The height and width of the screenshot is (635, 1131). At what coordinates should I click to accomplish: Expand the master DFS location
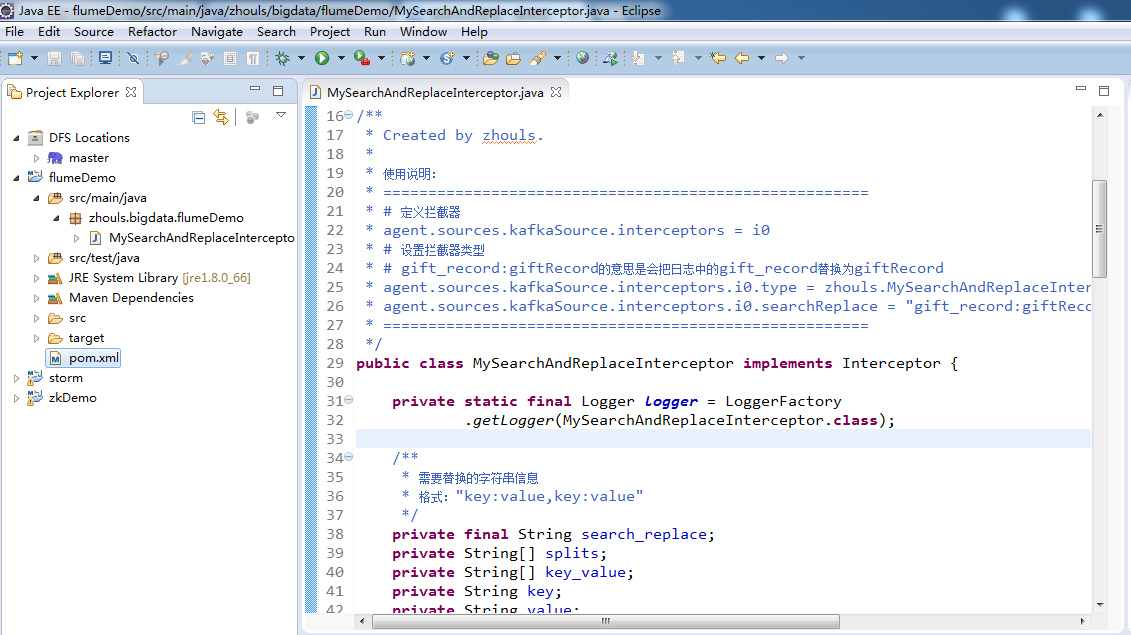36,157
